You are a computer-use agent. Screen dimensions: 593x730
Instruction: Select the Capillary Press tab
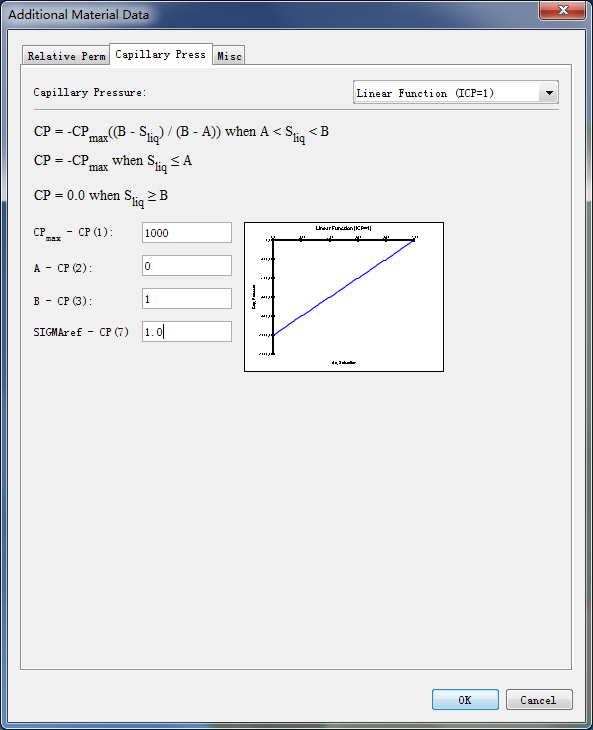pyautogui.click(x=161, y=54)
